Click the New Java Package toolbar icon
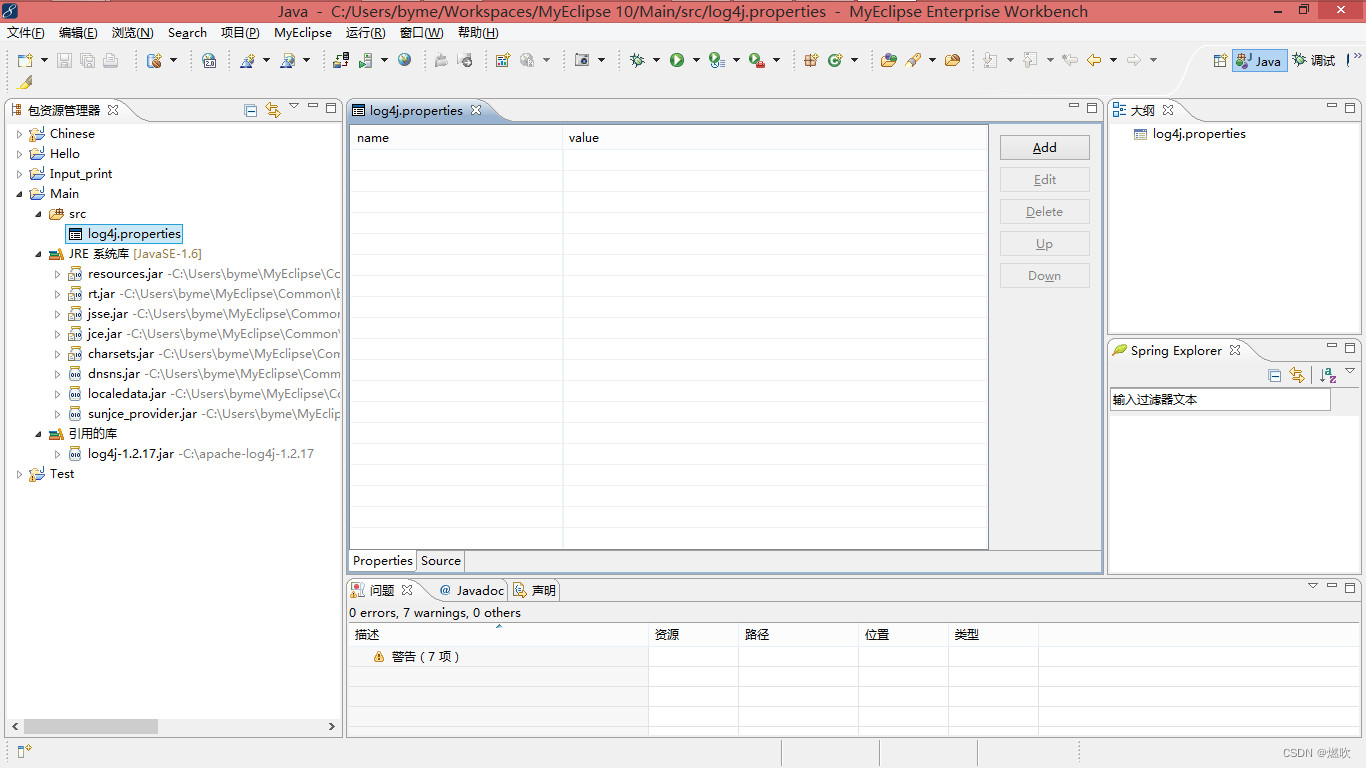Image resolution: width=1366 pixels, height=768 pixels. [812, 60]
